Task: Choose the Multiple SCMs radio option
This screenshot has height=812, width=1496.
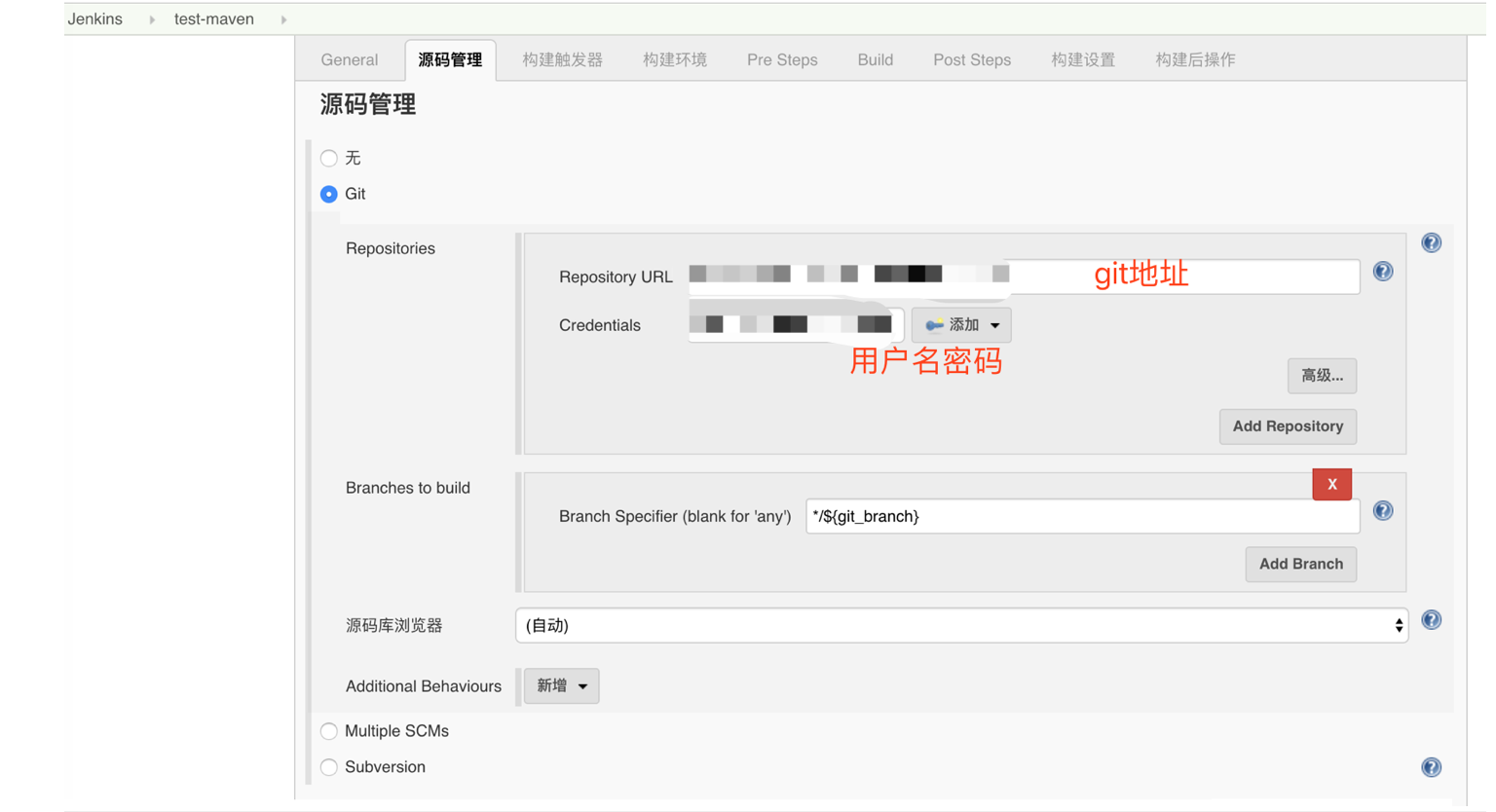Action: [x=329, y=731]
